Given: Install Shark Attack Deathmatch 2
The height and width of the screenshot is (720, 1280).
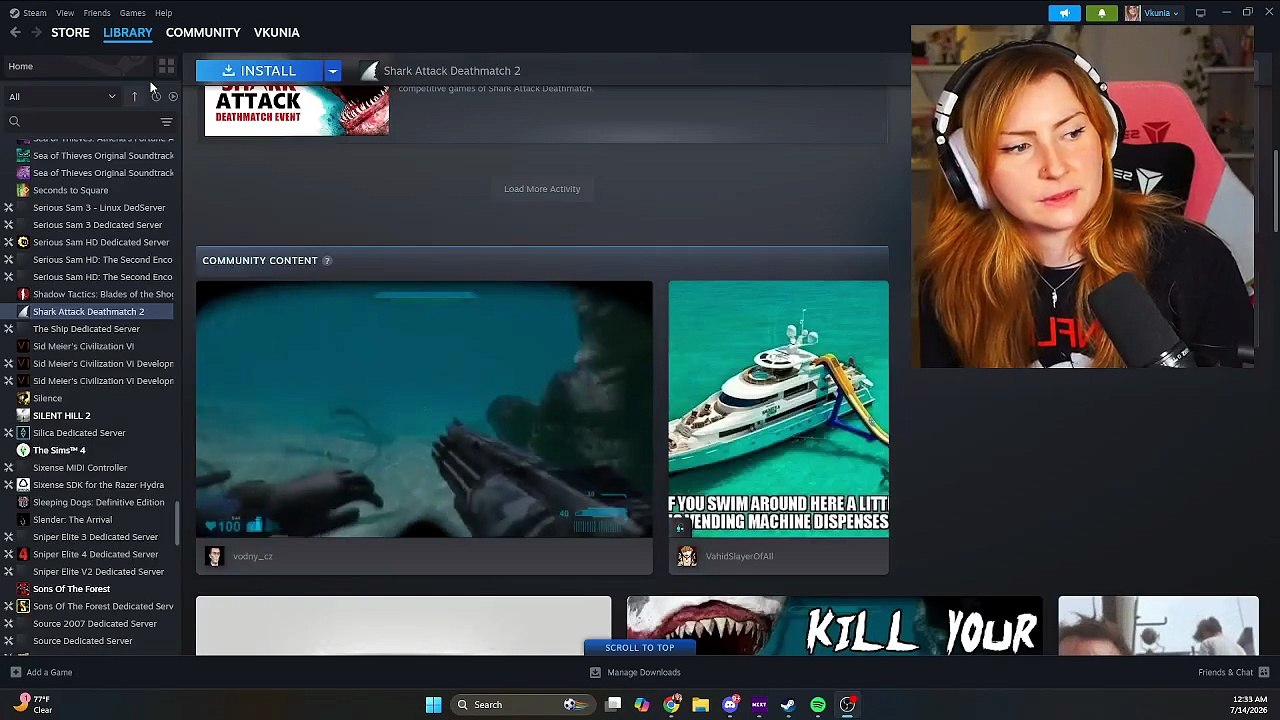Looking at the screenshot, I should 259,71.
